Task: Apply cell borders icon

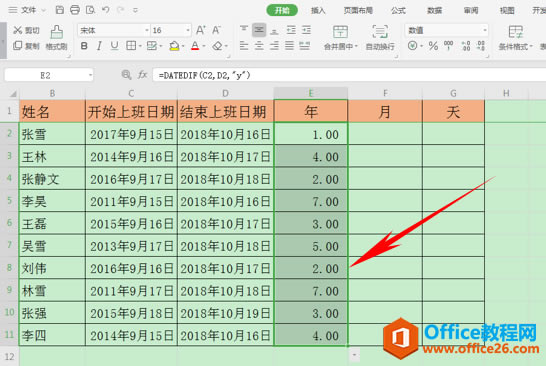Action: tap(131, 46)
